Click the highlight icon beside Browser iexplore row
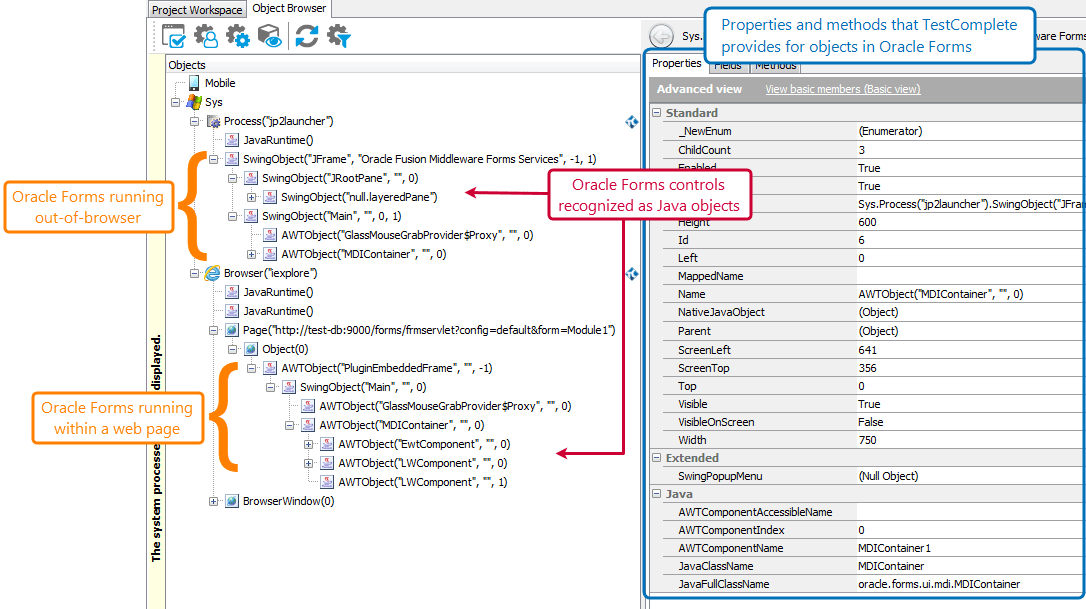The width and height of the screenshot is (1086, 609). (632, 274)
